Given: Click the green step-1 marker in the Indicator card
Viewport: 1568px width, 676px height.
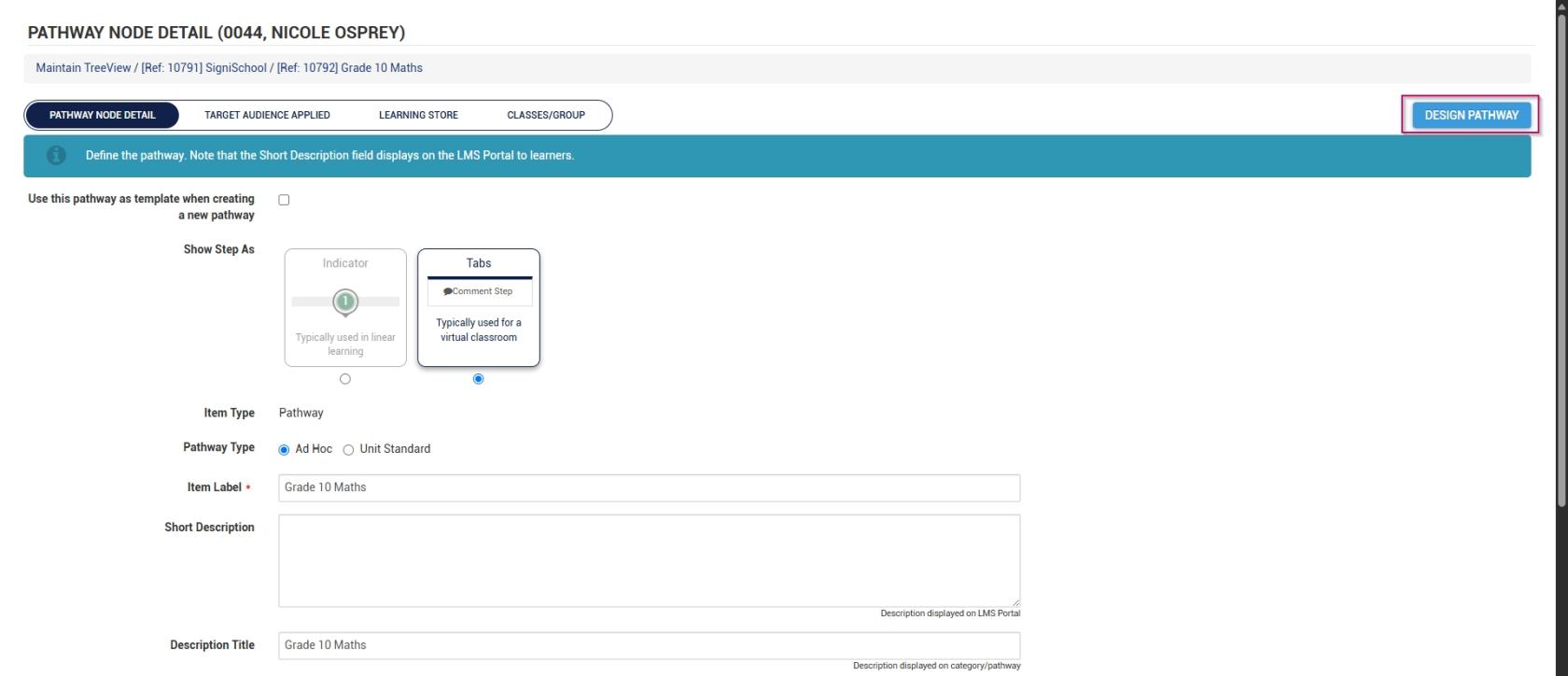Looking at the screenshot, I should point(345,302).
